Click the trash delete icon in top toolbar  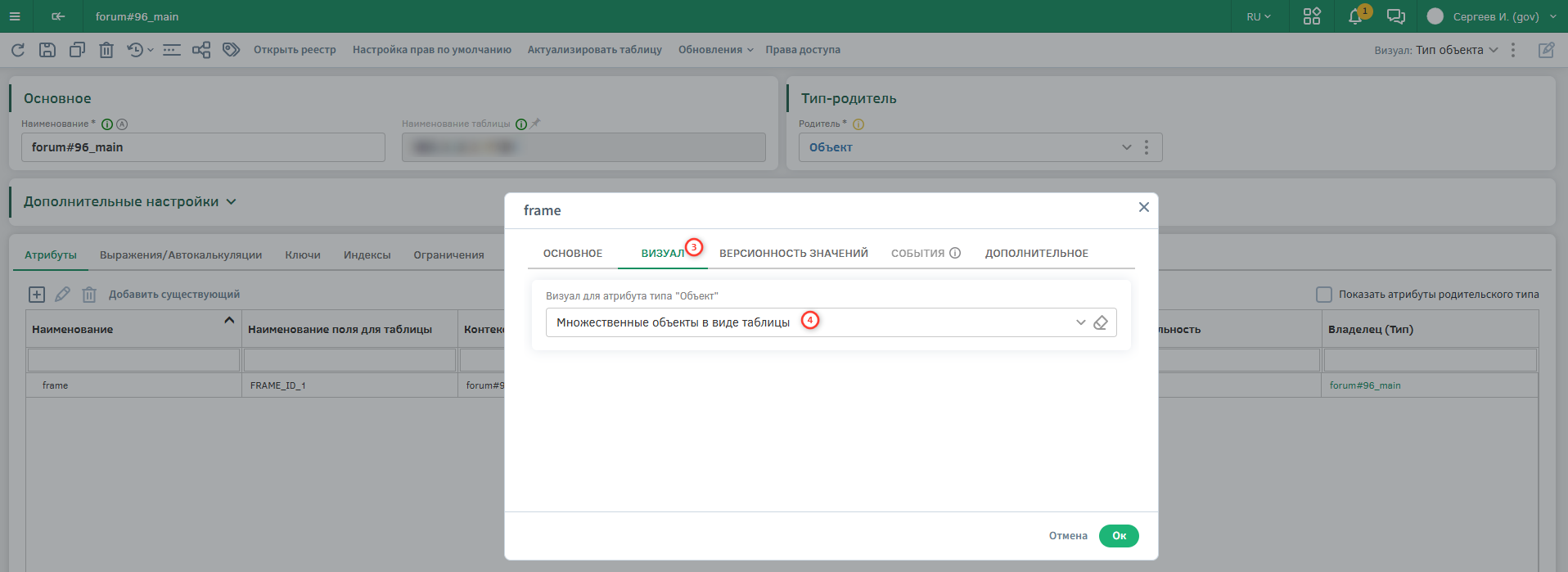click(x=106, y=50)
